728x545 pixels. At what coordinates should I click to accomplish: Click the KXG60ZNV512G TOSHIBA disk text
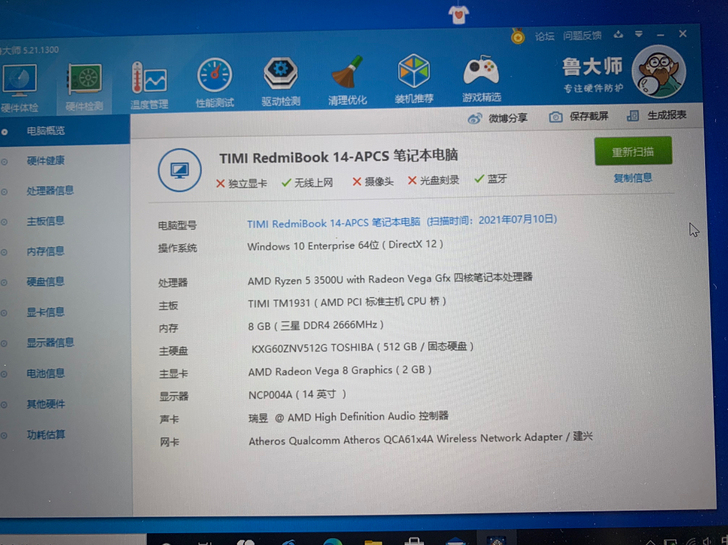[x=362, y=347]
